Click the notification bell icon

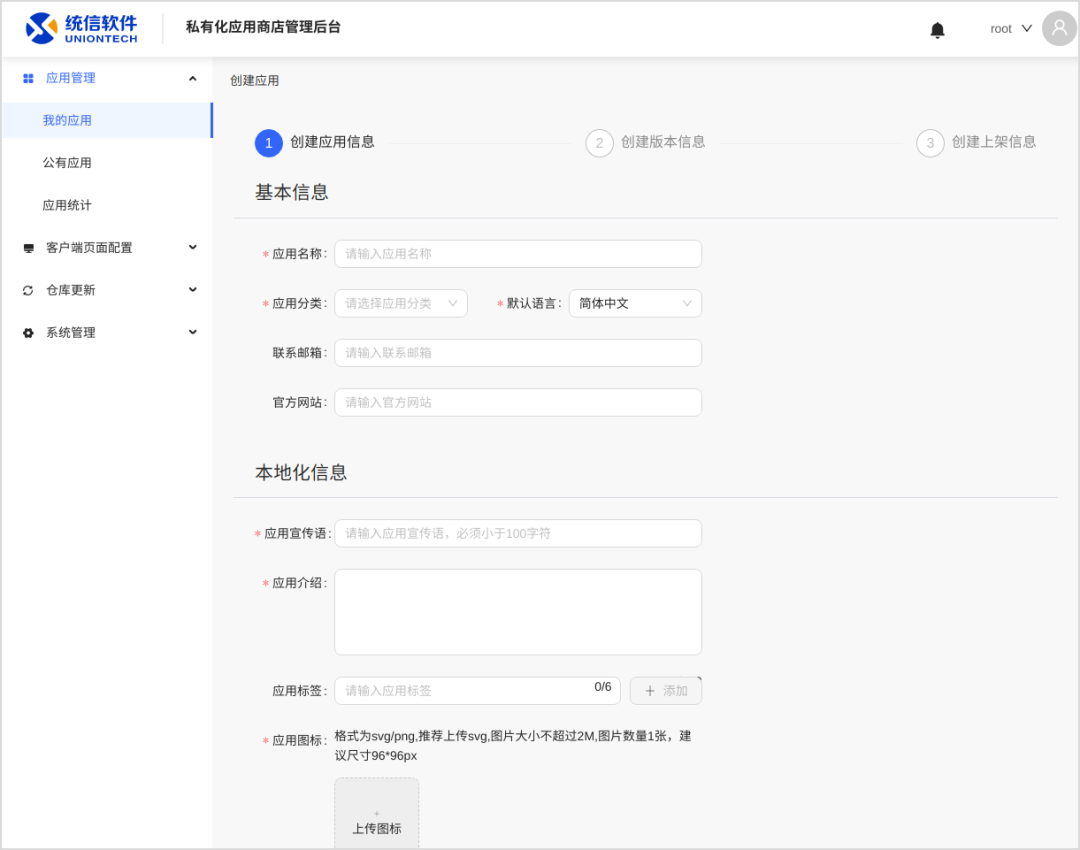click(937, 30)
